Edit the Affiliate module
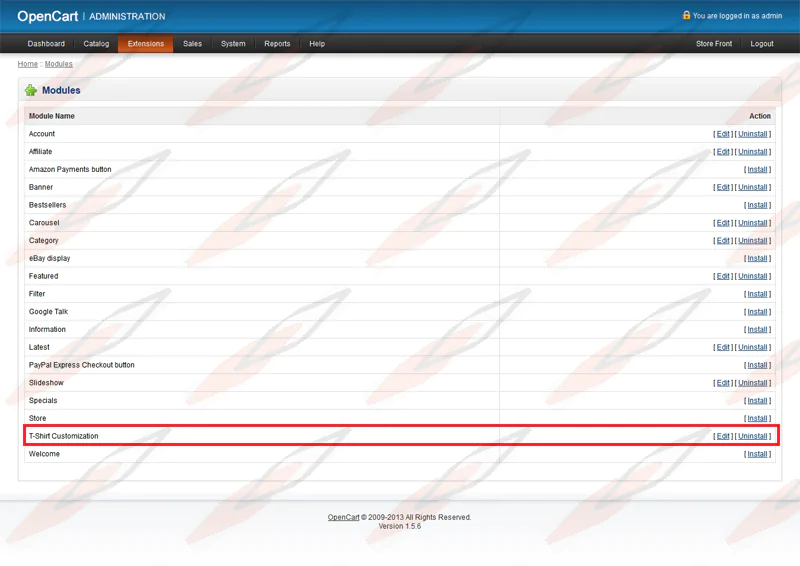Viewport: 800px width, 566px height. [x=723, y=152]
